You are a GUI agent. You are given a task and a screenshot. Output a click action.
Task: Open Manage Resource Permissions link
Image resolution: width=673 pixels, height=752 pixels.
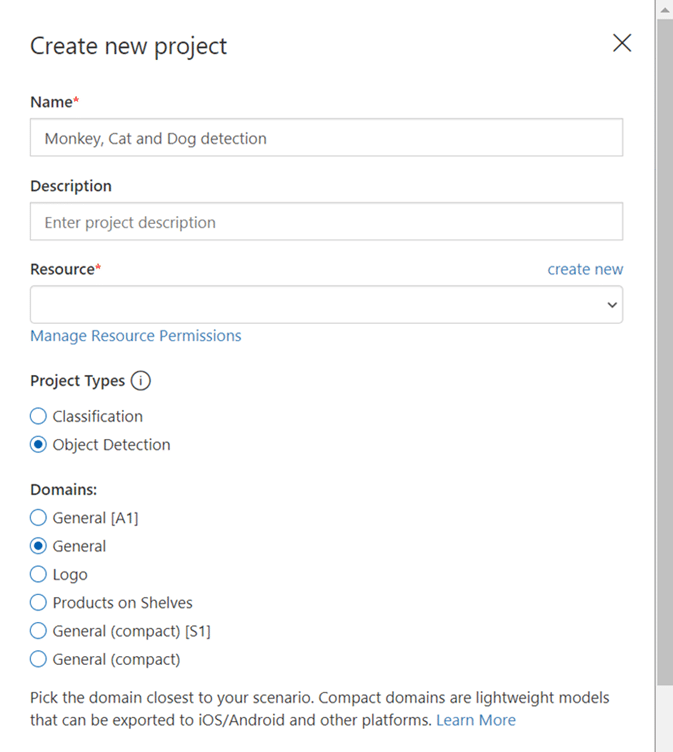pos(136,336)
